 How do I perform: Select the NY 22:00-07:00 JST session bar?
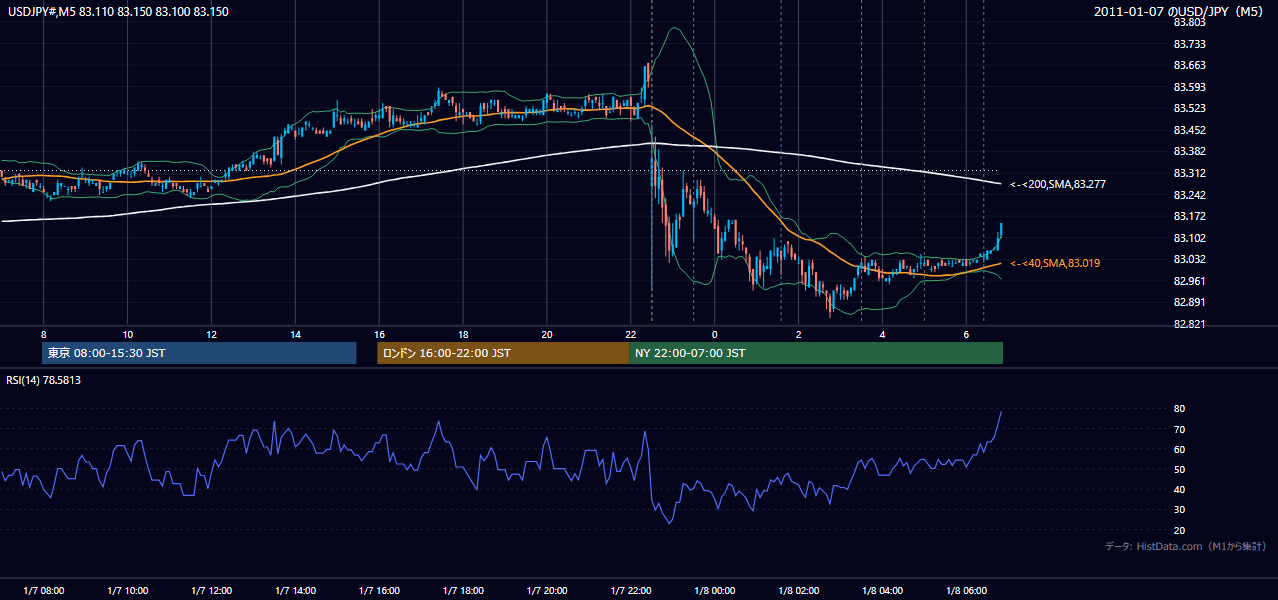[x=816, y=353]
